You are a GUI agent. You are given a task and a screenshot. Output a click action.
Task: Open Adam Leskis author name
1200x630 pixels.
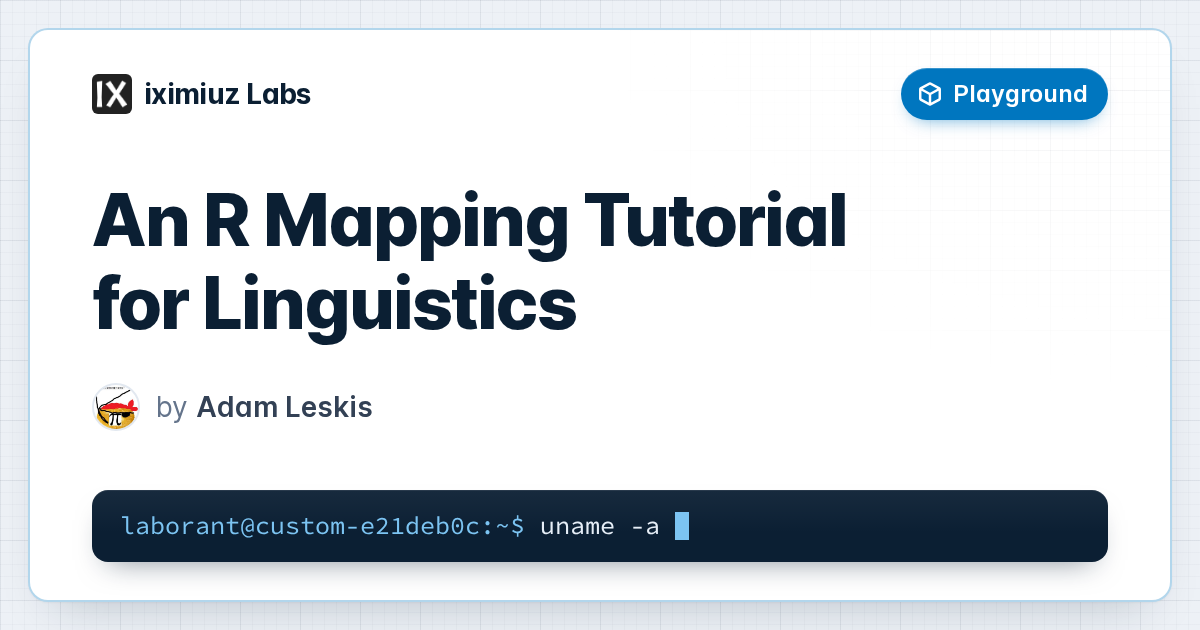[x=284, y=408]
